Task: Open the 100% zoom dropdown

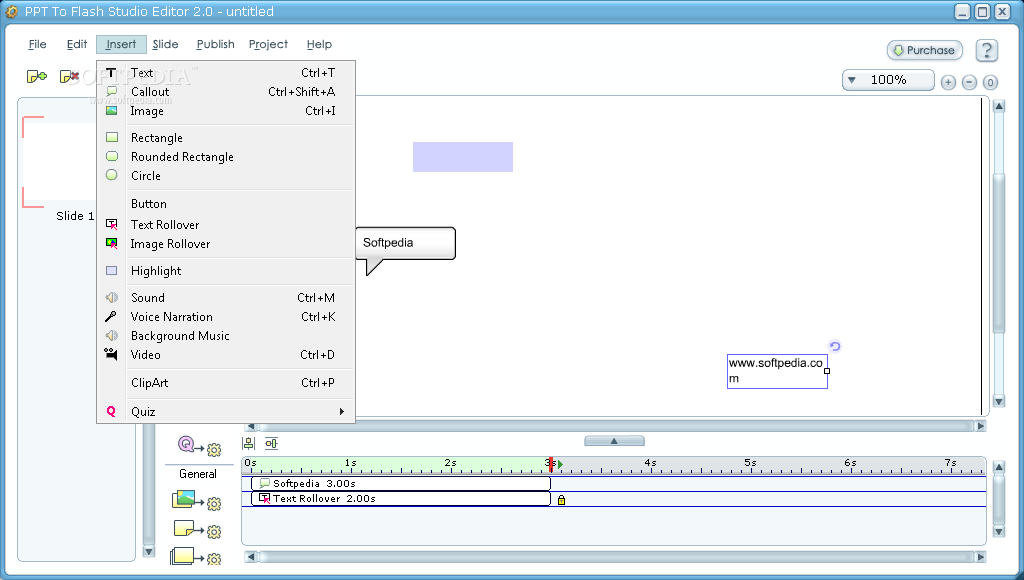Action: pos(888,80)
